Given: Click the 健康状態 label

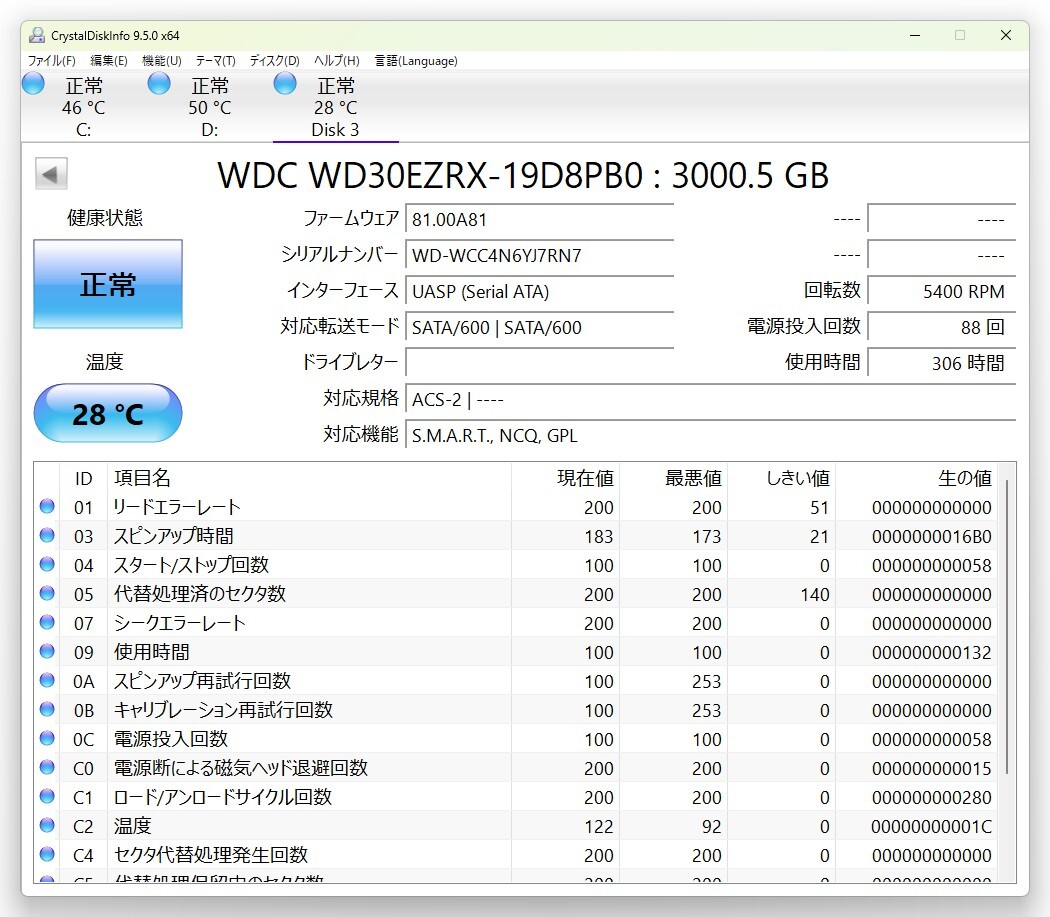Looking at the screenshot, I should click(x=105, y=218).
